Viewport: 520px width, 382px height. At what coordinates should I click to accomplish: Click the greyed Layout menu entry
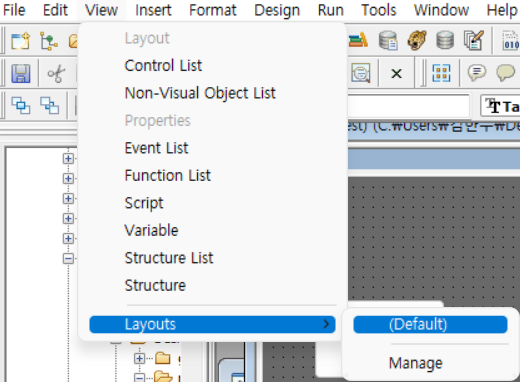212,38
